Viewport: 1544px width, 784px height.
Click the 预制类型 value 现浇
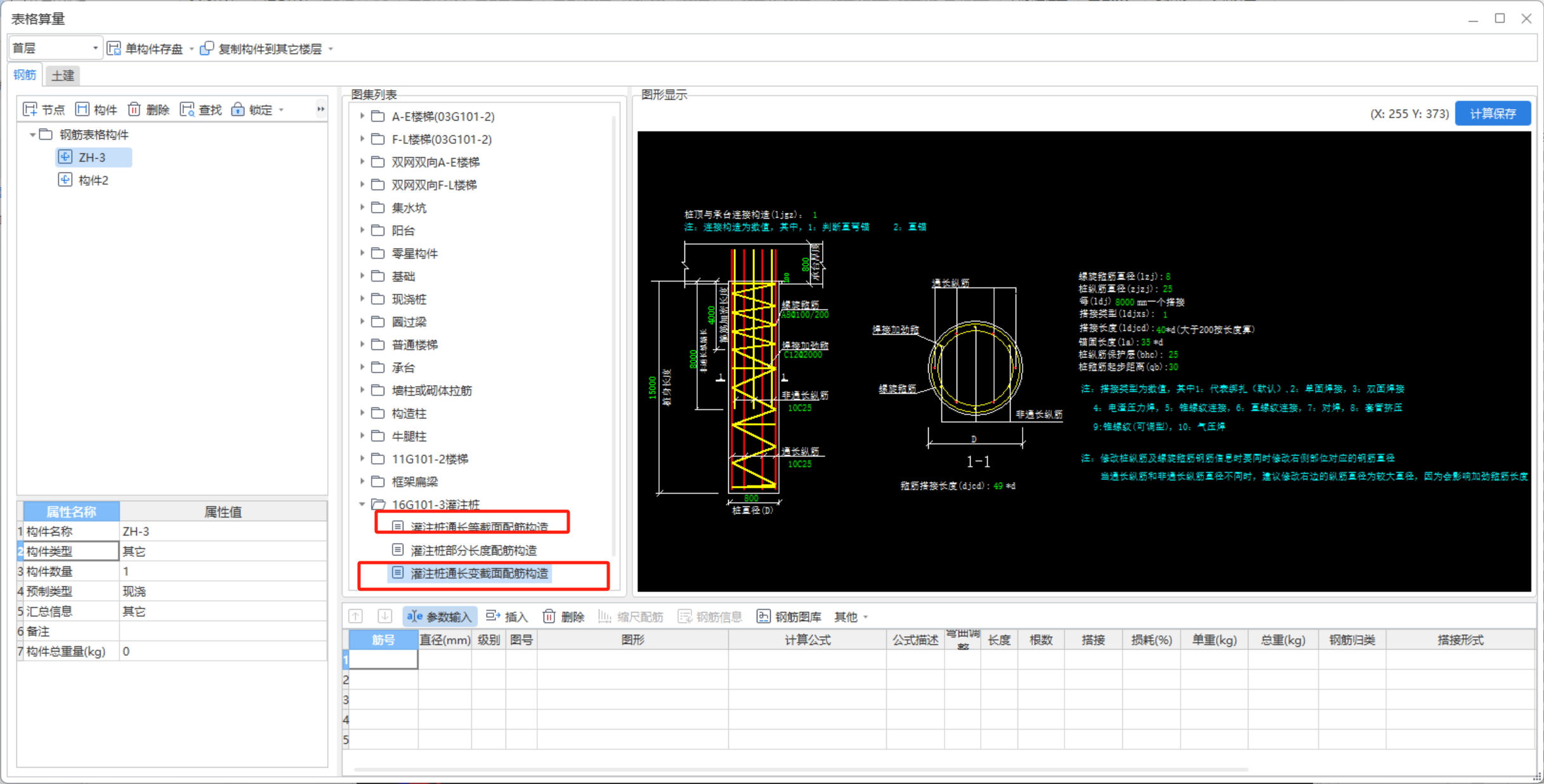(223, 591)
